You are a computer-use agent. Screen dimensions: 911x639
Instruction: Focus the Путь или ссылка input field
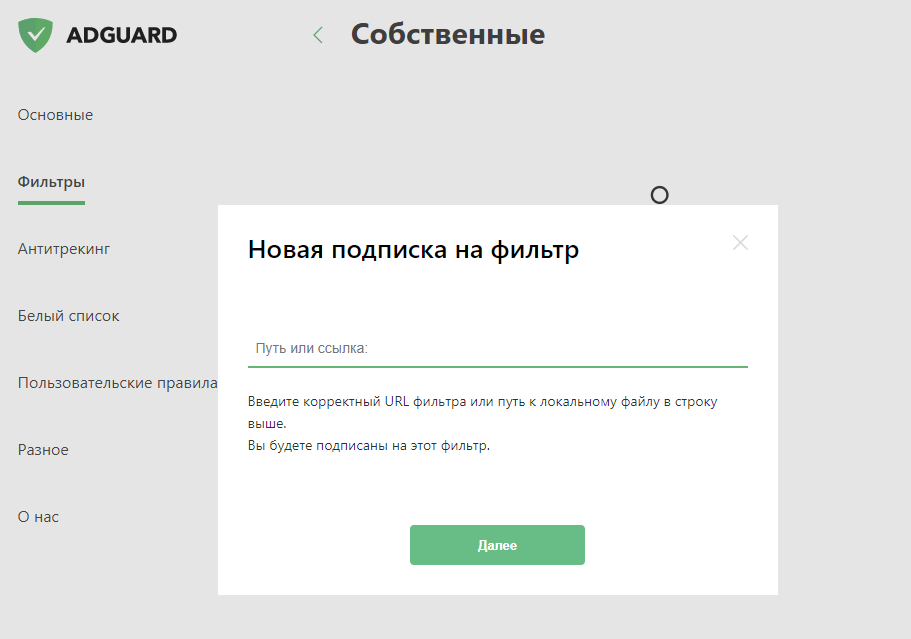point(497,348)
